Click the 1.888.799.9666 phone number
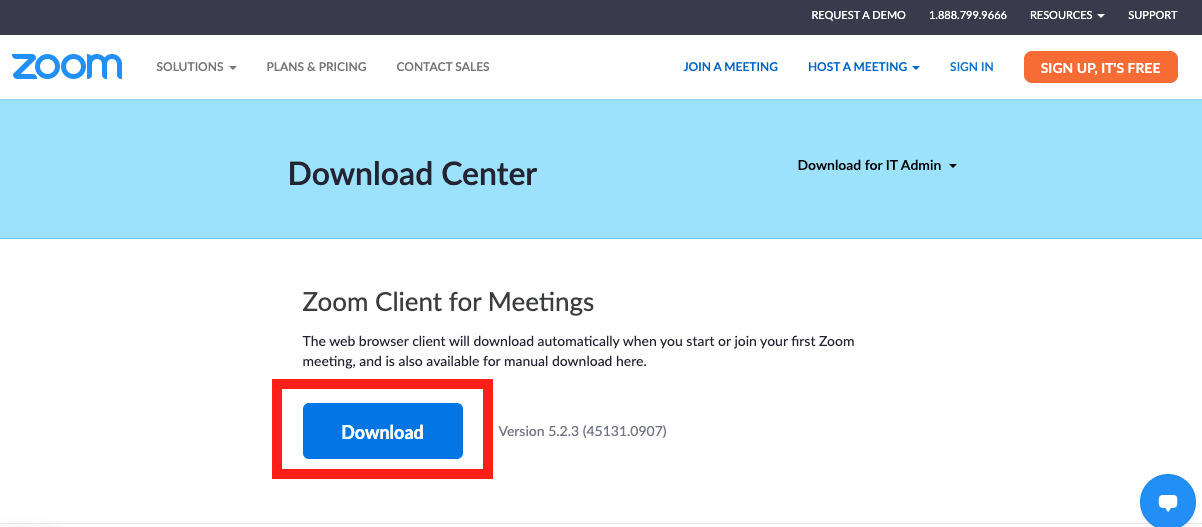 pyautogui.click(x=967, y=15)
